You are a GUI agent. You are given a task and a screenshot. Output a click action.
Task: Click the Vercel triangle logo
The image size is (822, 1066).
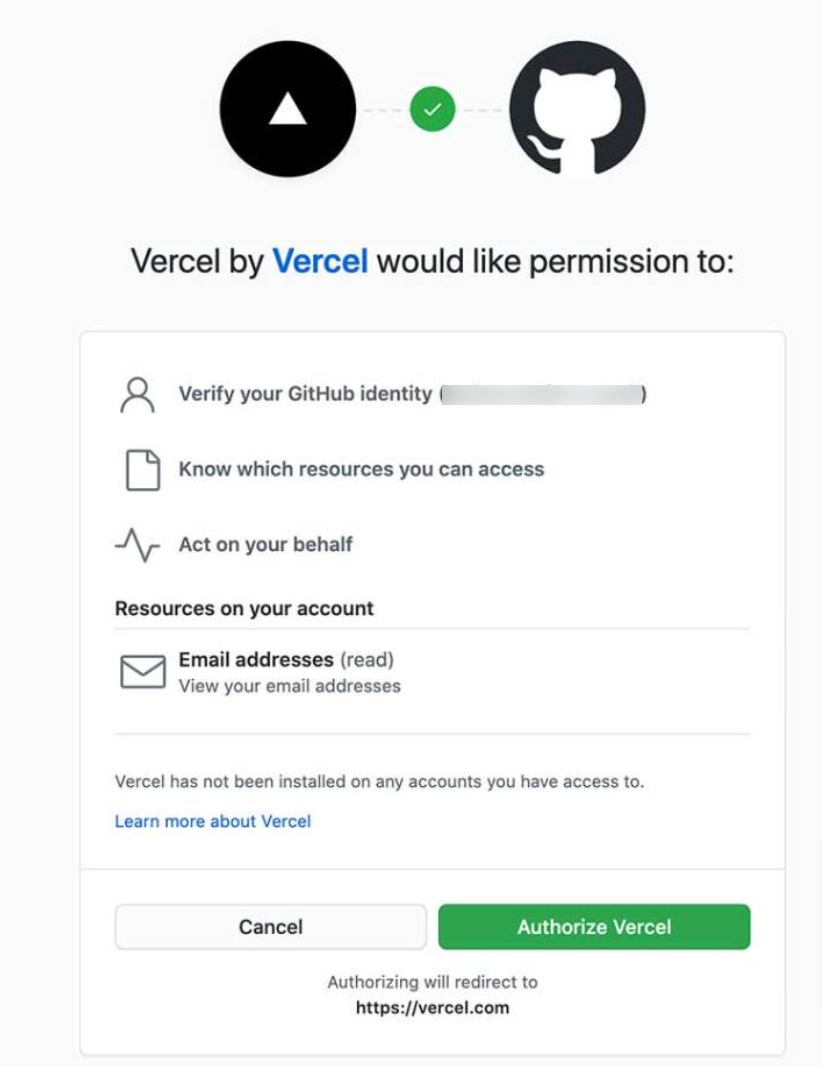point(288,109)
